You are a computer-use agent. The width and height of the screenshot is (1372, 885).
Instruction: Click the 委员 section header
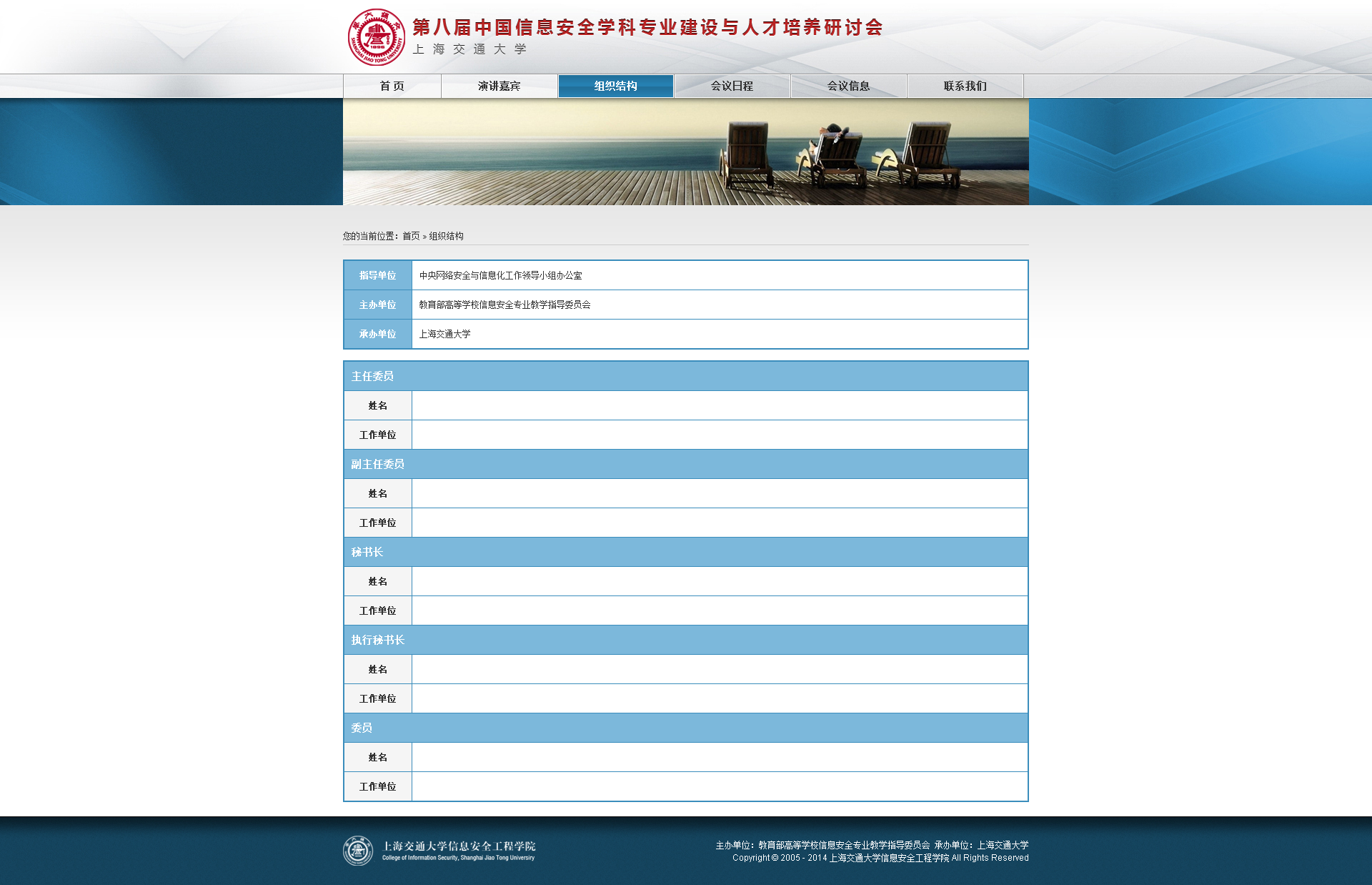362,728
